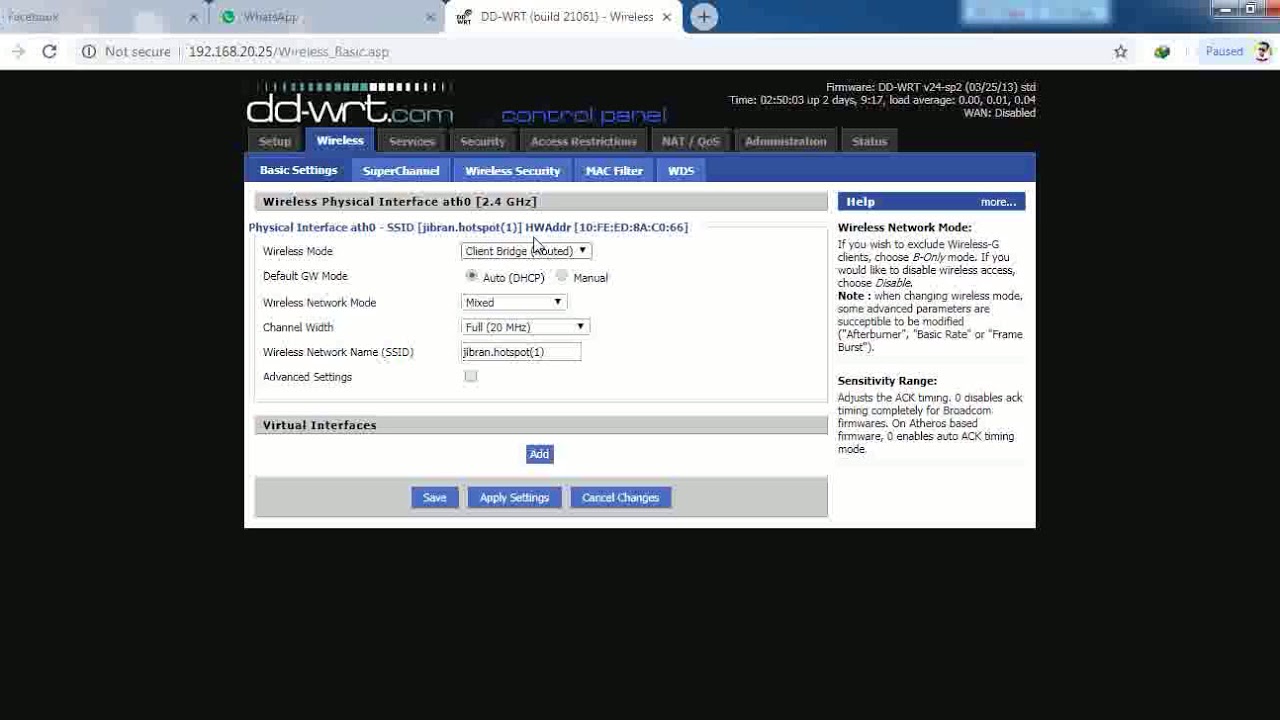The image size is (1280, 720).
Task: Click the Wireless Network Name SSID field
Action: click(521, 352)
